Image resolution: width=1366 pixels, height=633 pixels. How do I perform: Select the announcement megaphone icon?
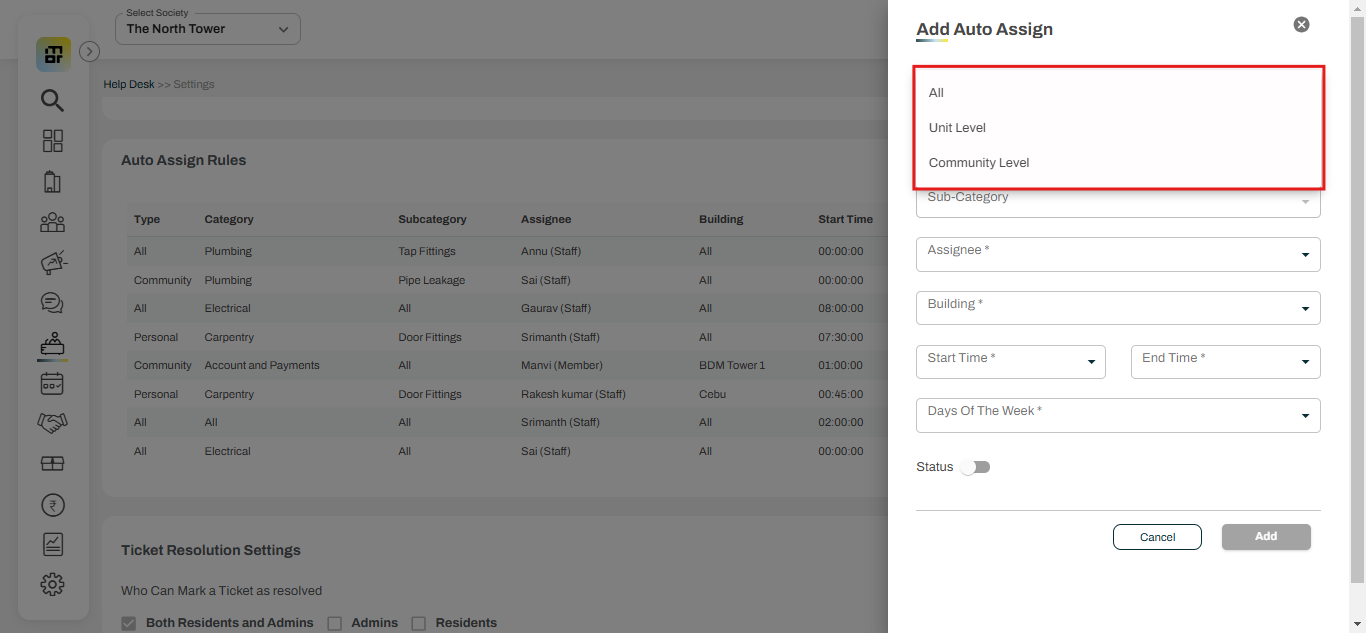pyautogui.click(x=52, y=262)
